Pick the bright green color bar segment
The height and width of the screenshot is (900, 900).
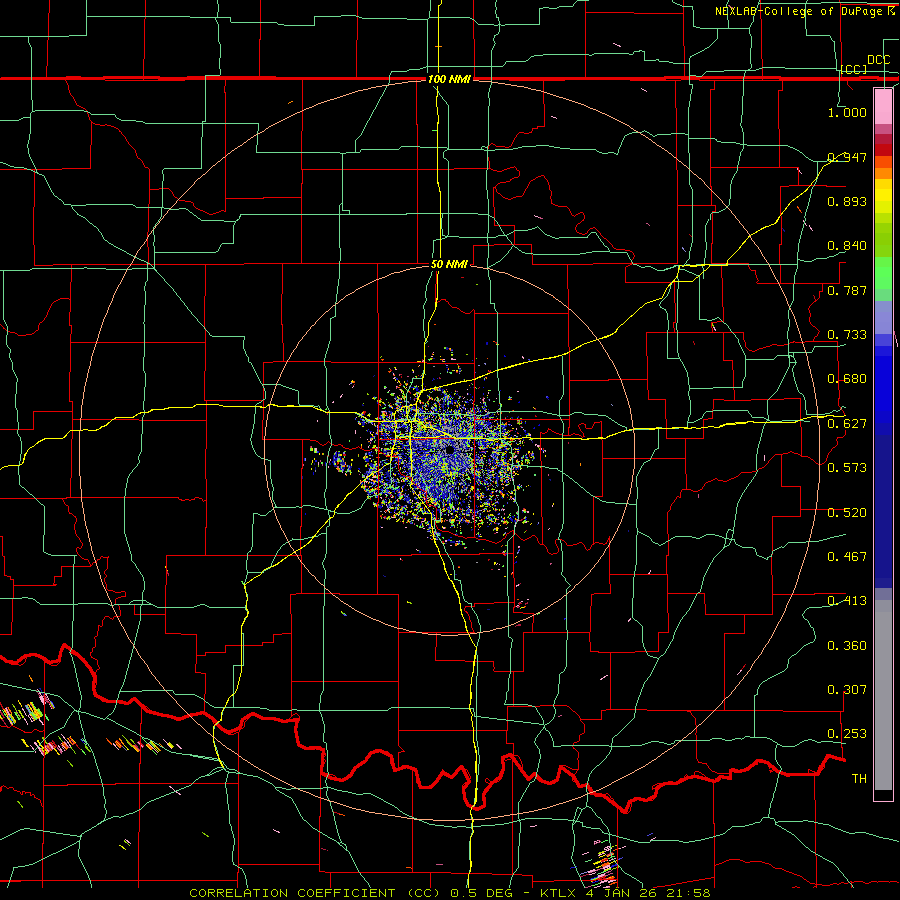point(883,273)
